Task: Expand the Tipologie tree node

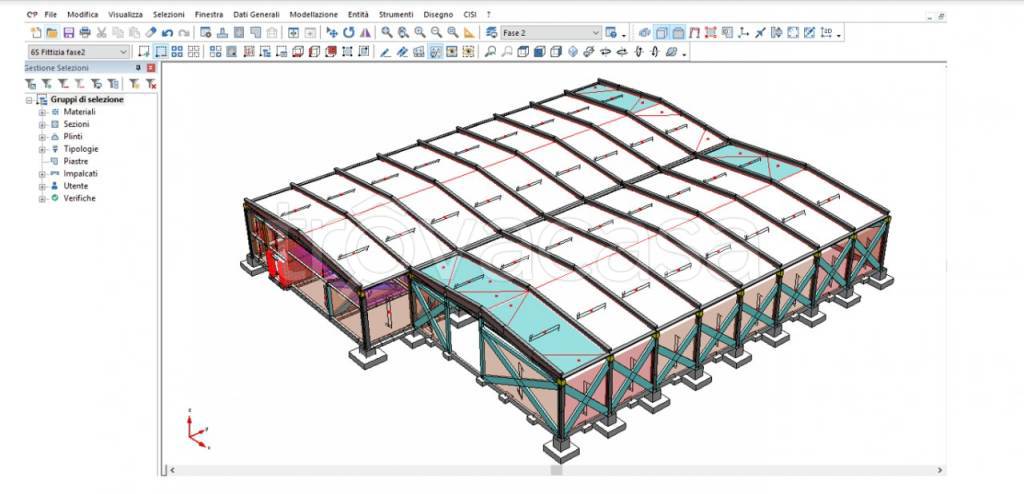Action: point(42,149)
